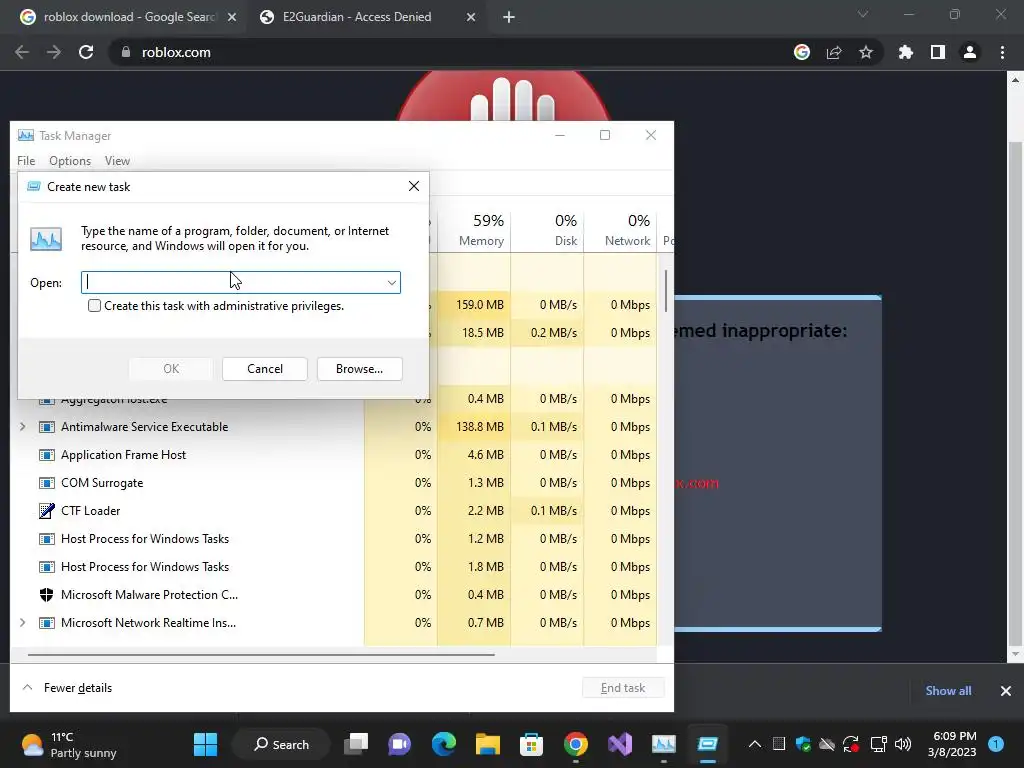Viewport: 1024px width, 768px height.
Task: Reload the roblox.com page
Action: 86,52
